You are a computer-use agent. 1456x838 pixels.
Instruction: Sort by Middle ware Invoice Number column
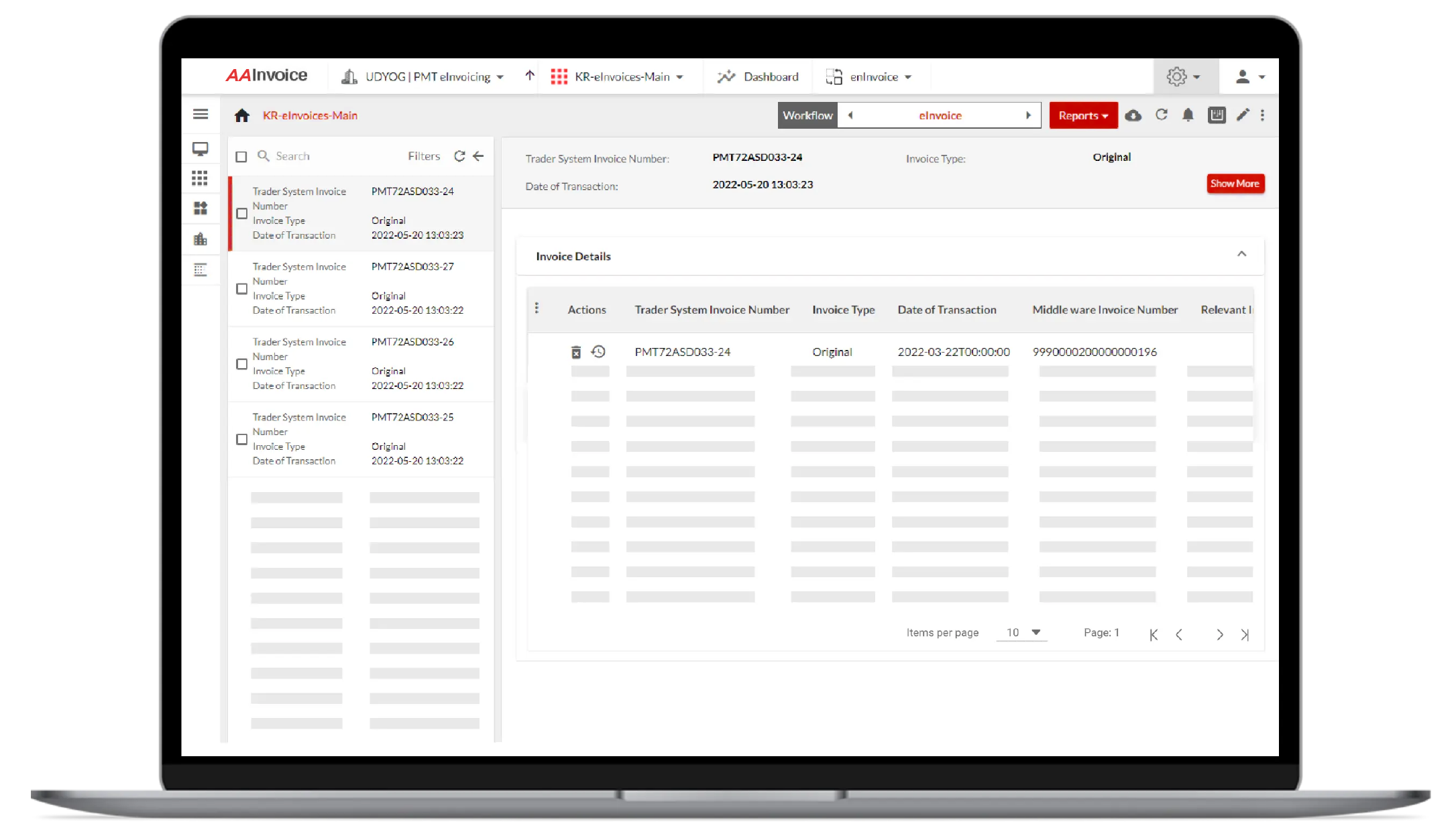coord(1105,310)
